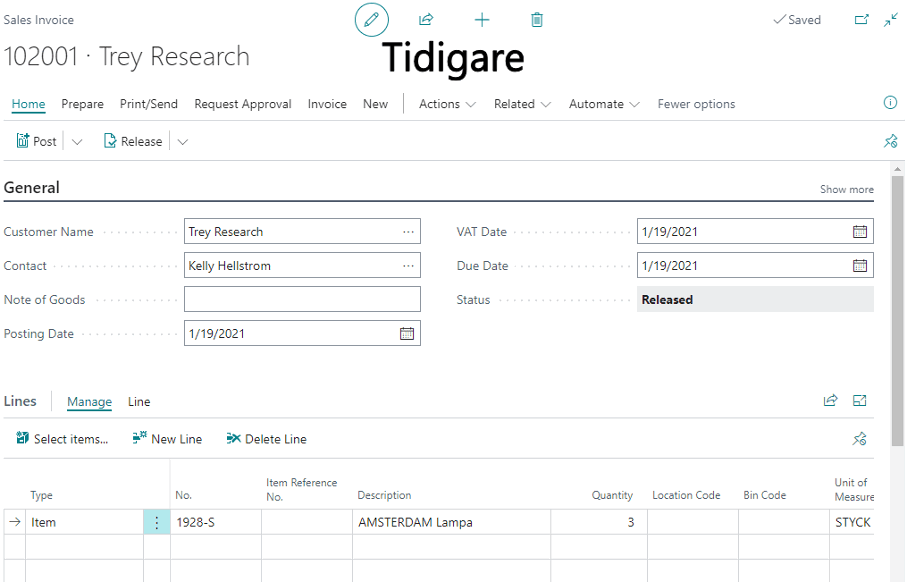Open calendar picker for Due Date
This screenshot has height=582, width=908.
point(860,266)
